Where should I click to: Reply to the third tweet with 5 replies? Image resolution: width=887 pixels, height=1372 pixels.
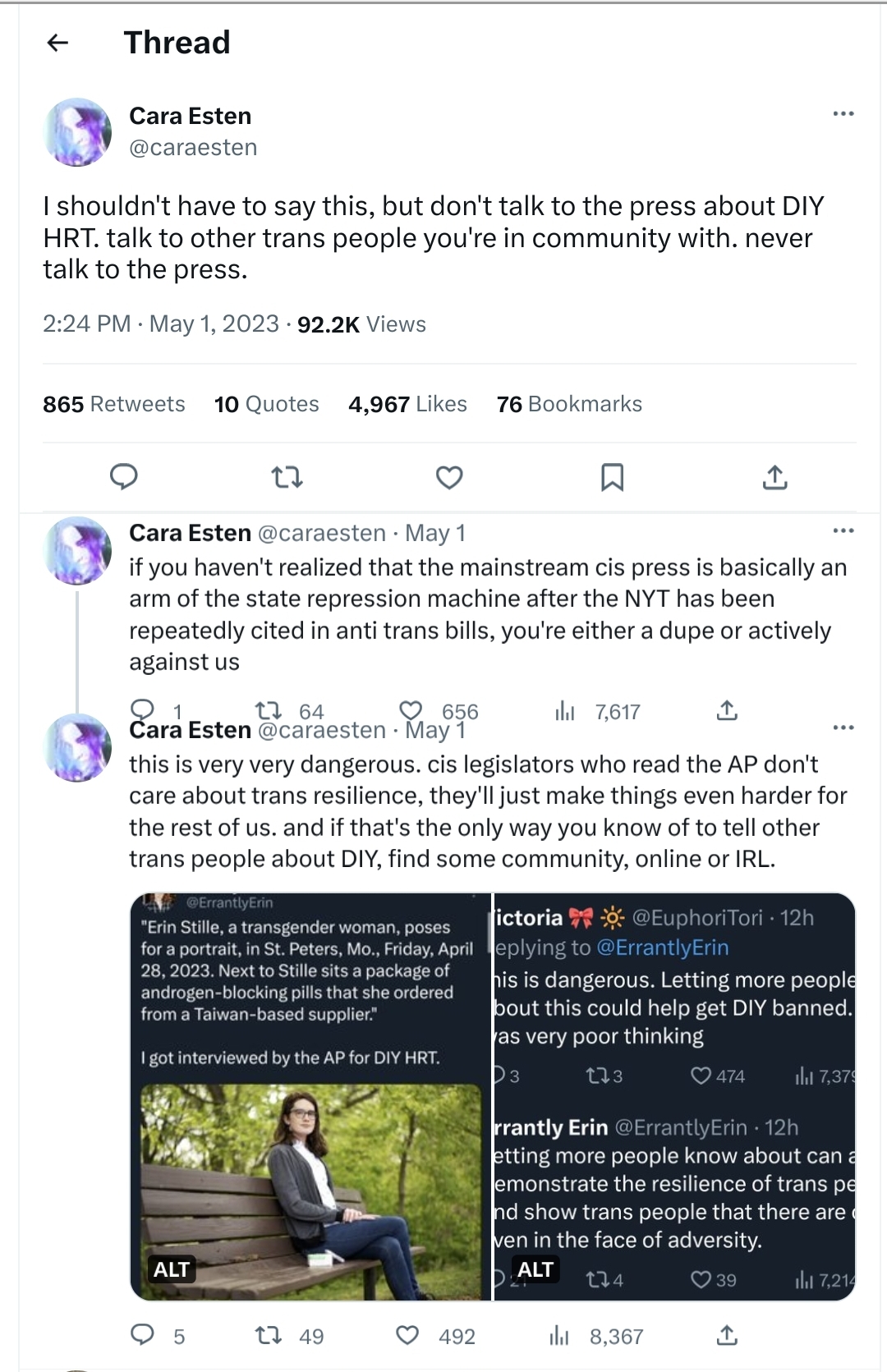pyautogui.click(x=143, y=1336)
